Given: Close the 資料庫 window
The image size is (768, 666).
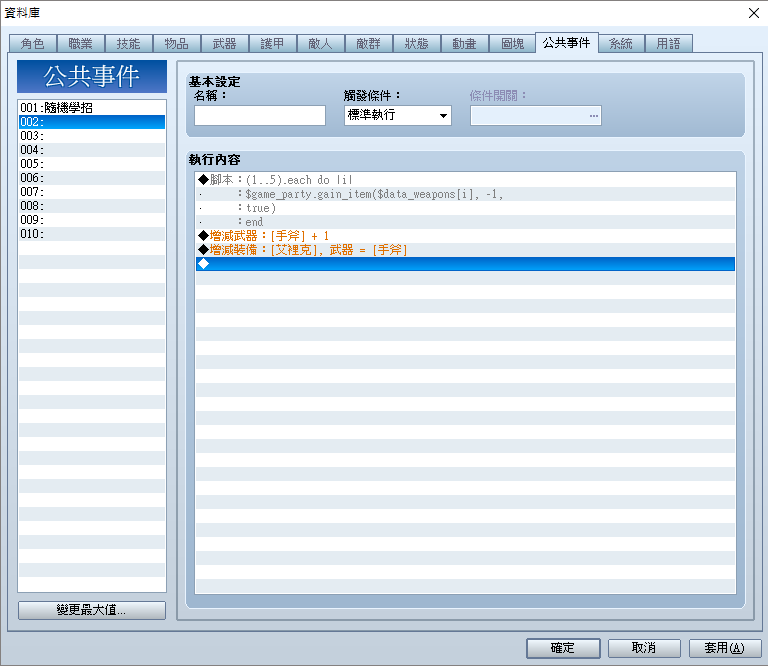Looking at the screenshot, I should pyautogui.click(x=754, y=13).
